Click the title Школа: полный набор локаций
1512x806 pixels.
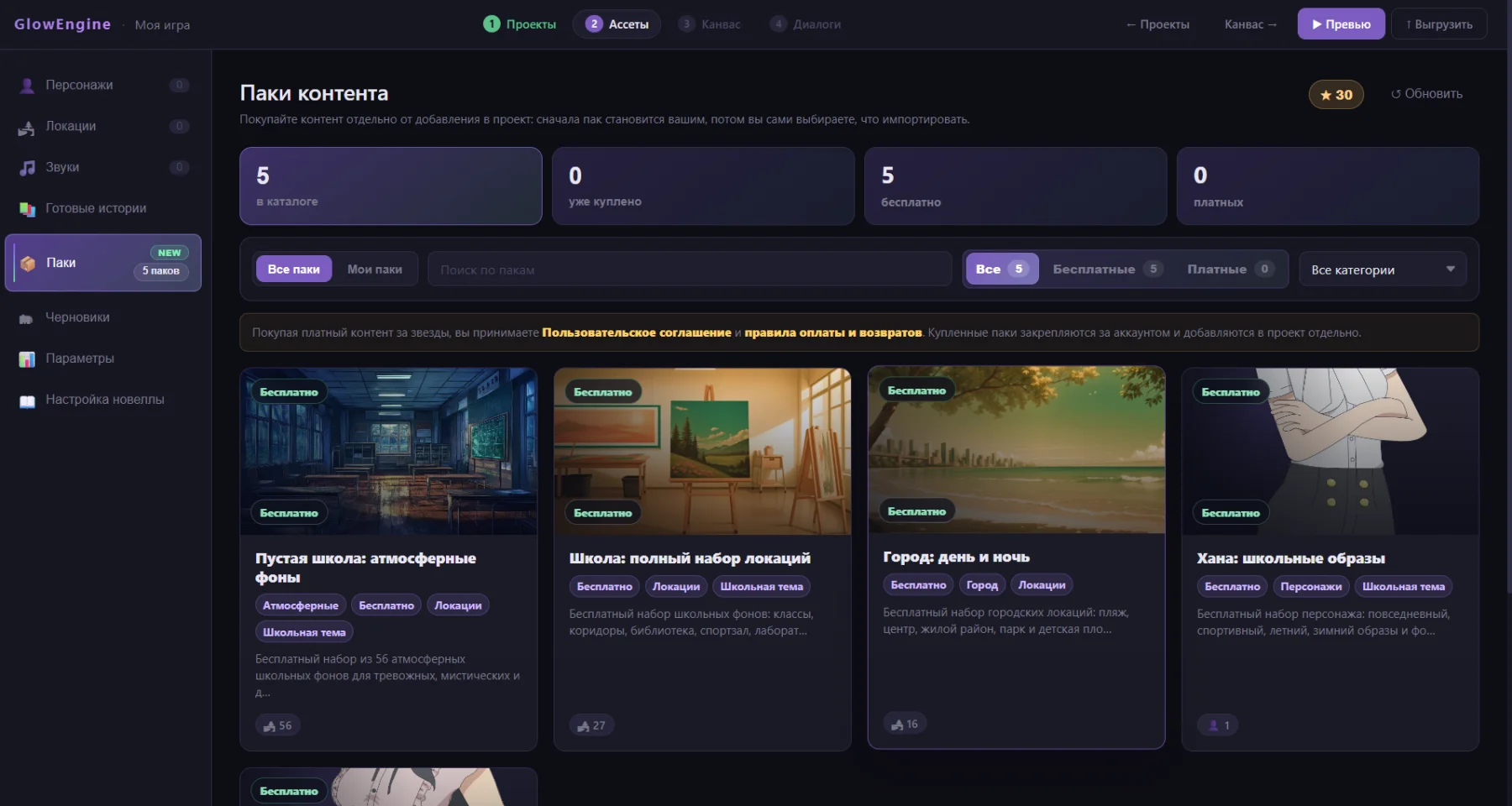[x=690, y=558]
